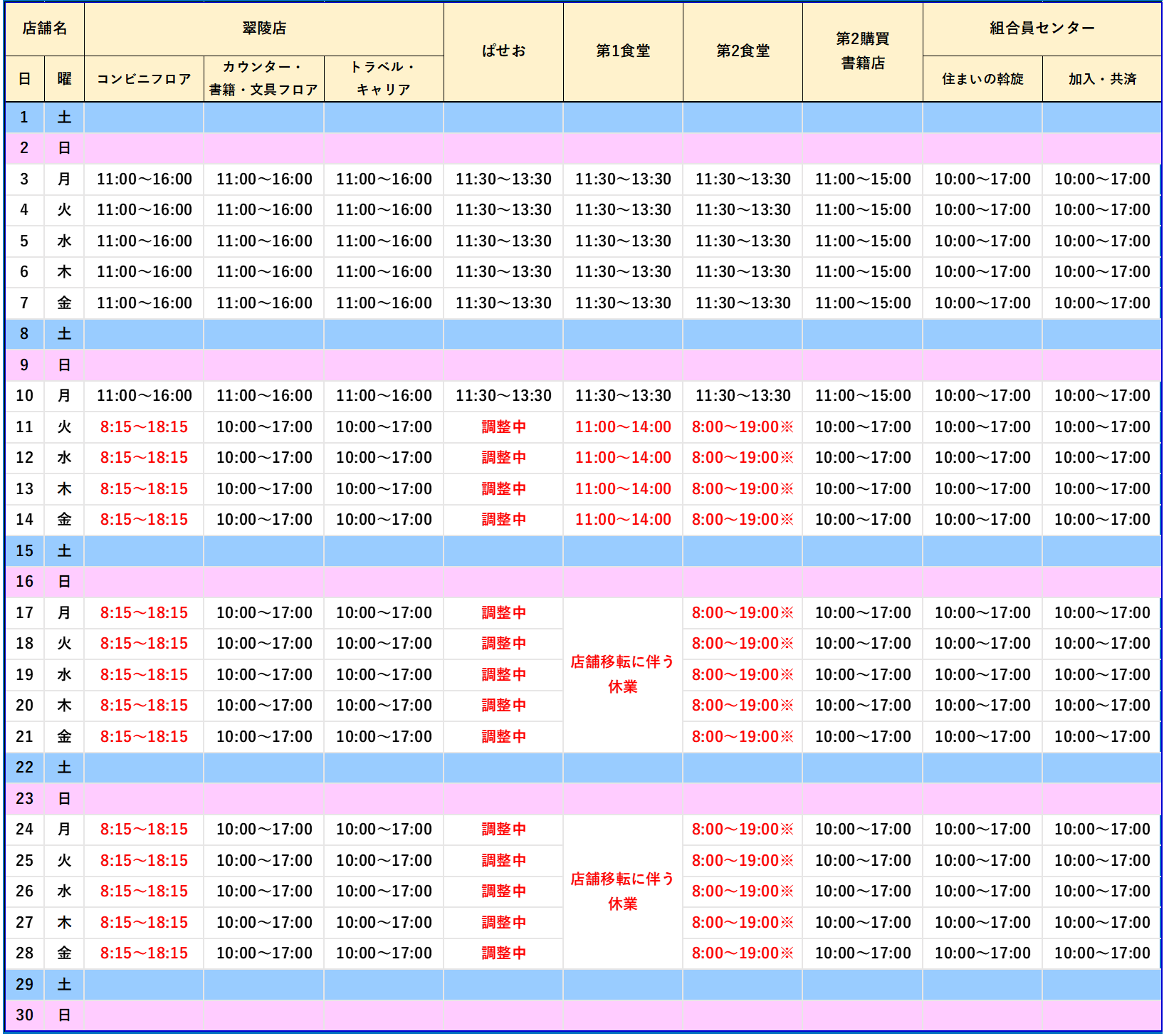
Task: Click the 店舗名 header cell
Action: coord(44,28)
